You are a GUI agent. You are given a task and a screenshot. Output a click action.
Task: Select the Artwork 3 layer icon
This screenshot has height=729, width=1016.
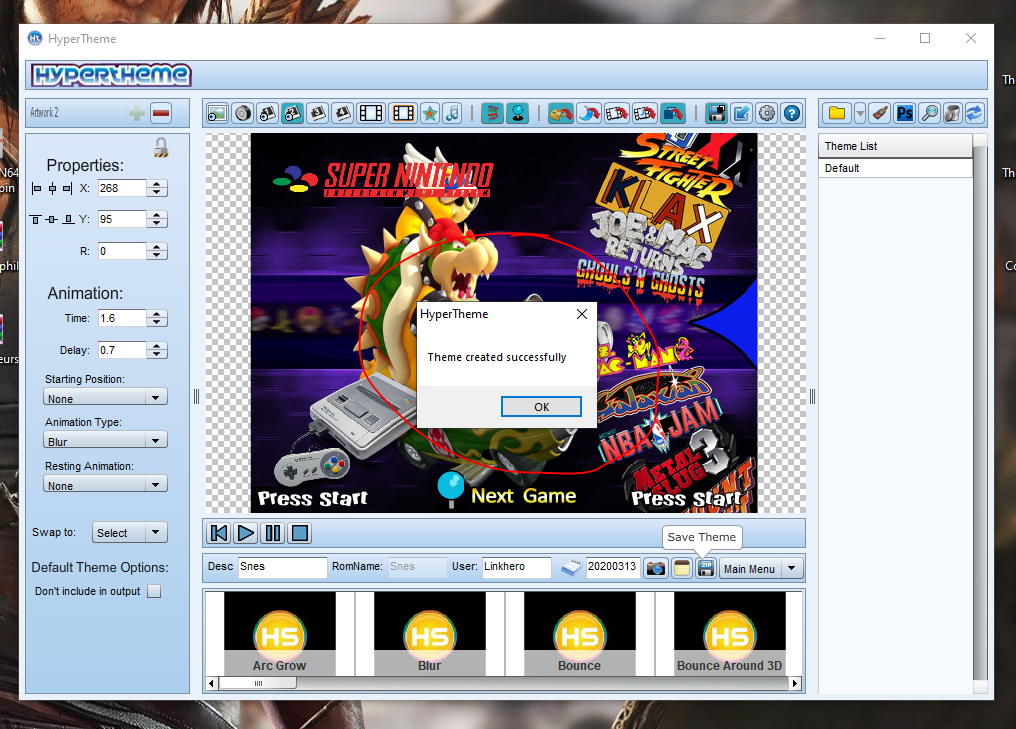[318, 113]
